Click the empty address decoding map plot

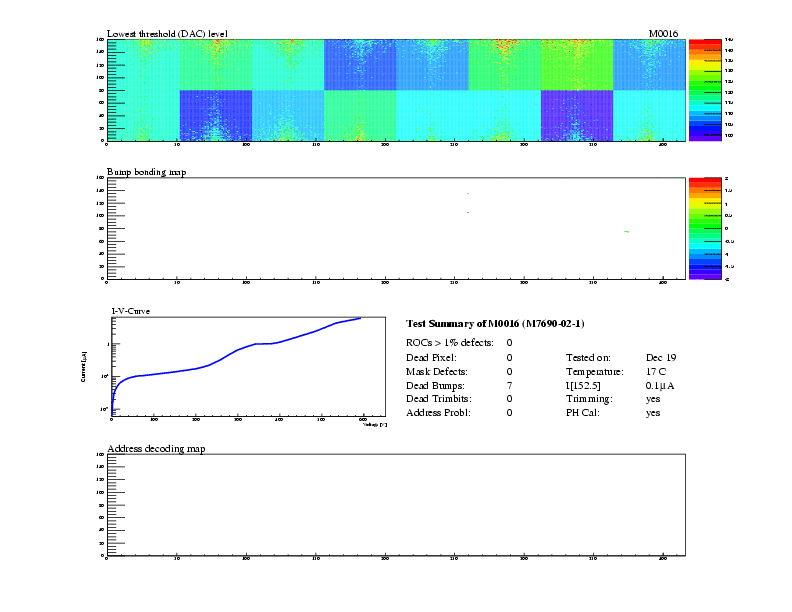pyautogui.click(x=395, y=505)
